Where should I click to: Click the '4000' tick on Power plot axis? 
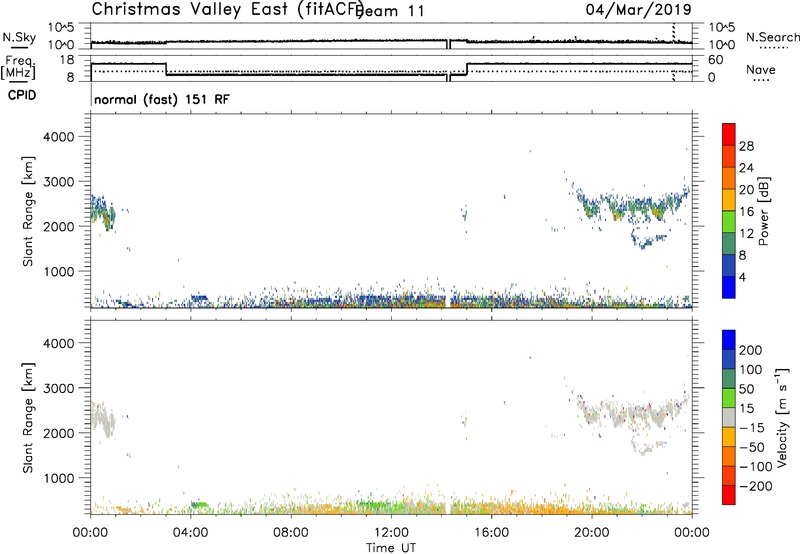pos(58,137)
